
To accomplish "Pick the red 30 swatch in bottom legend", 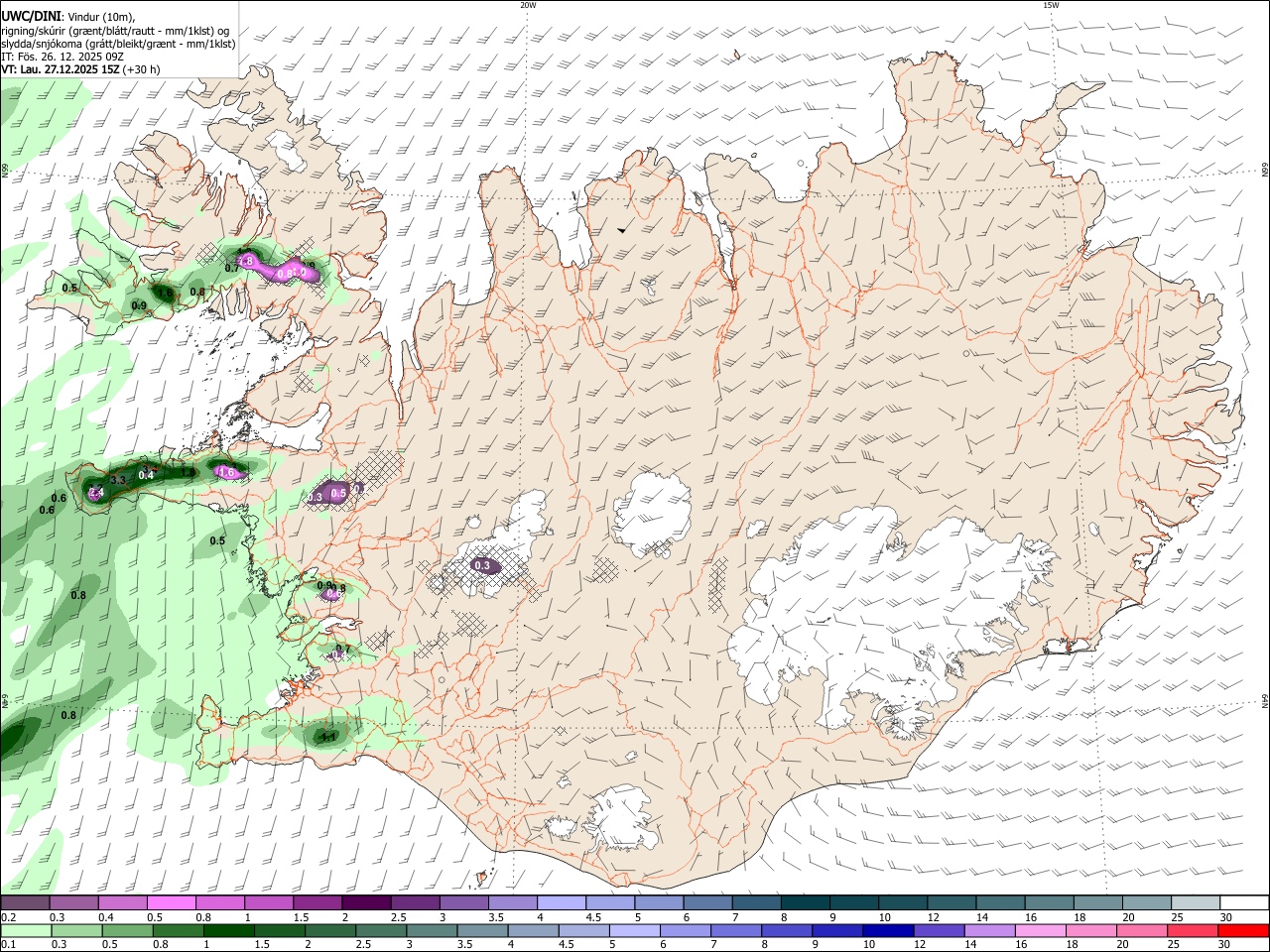I will 1244,931.
